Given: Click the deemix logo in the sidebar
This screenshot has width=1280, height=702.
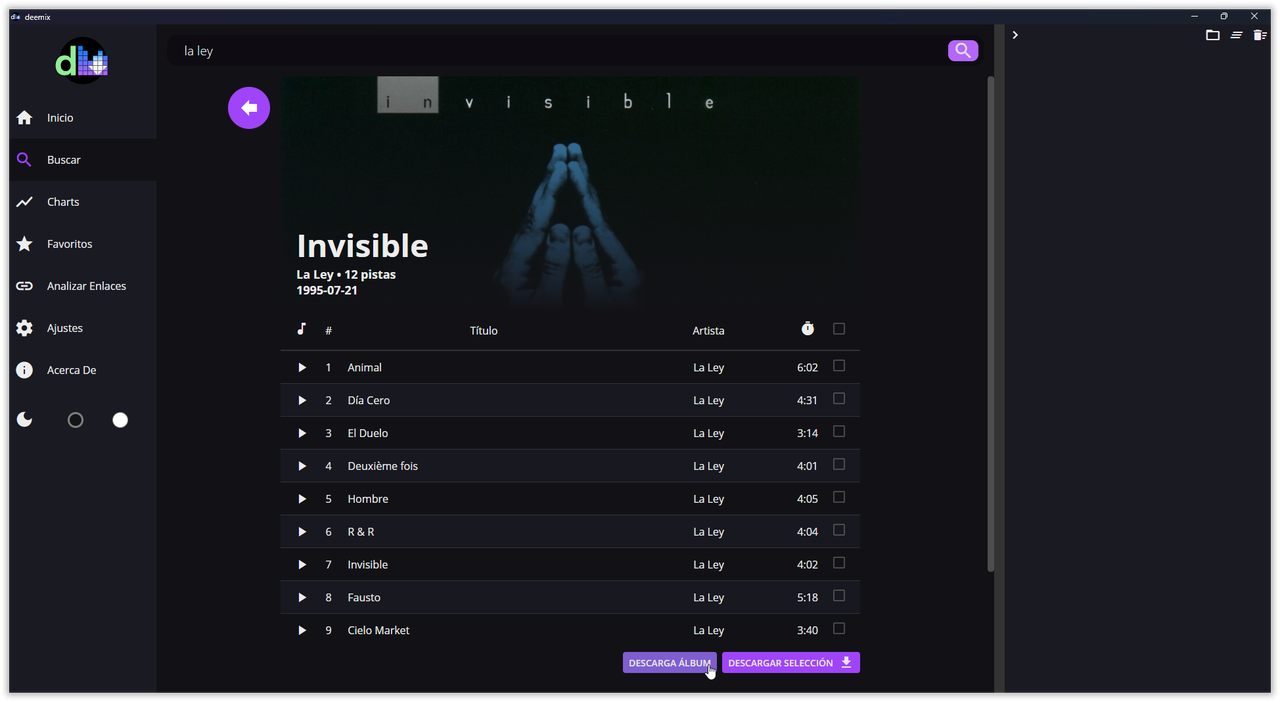Looking at the screenshot, I should (82, 62).
